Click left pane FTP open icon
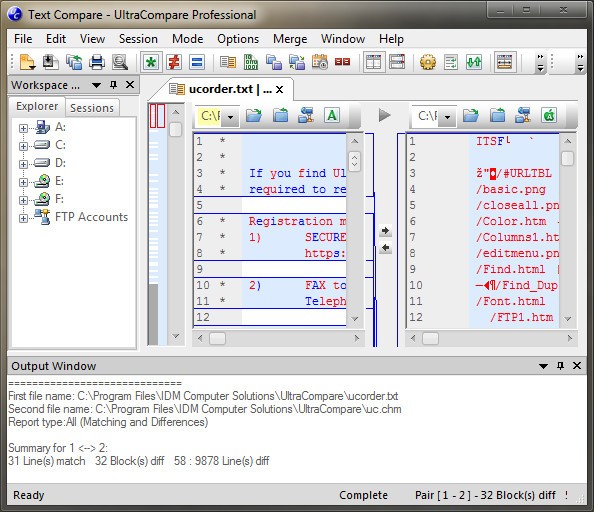 click(x=306, y=115)
